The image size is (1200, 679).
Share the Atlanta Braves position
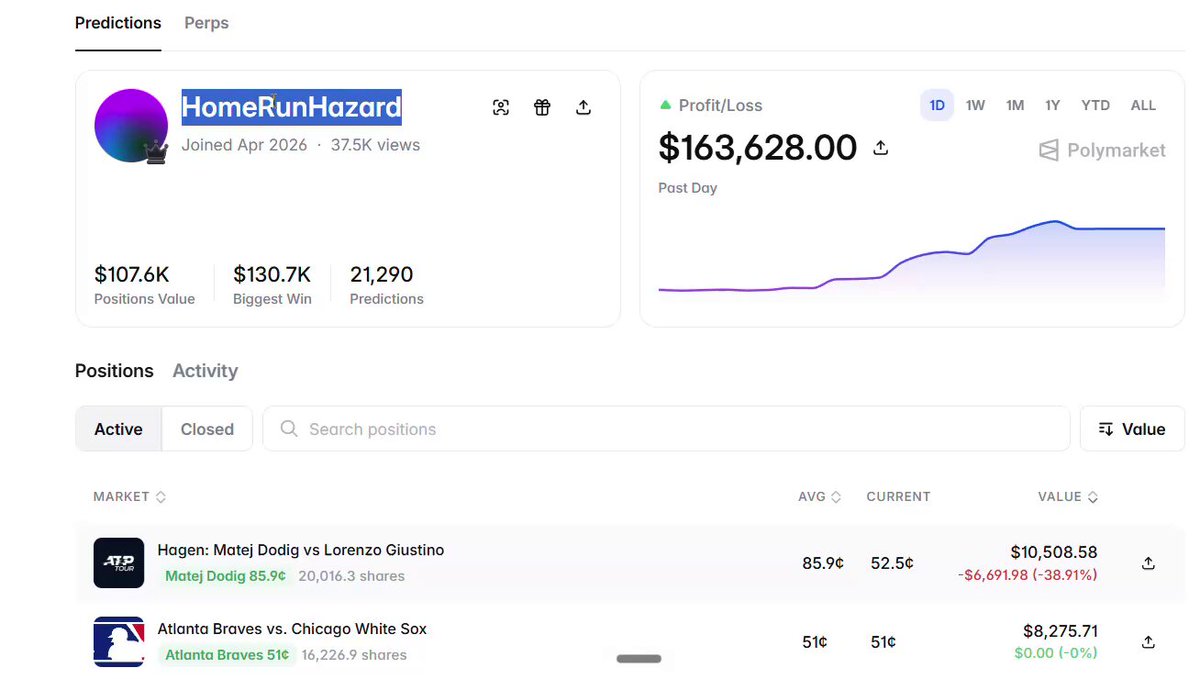click(1148, 642)
